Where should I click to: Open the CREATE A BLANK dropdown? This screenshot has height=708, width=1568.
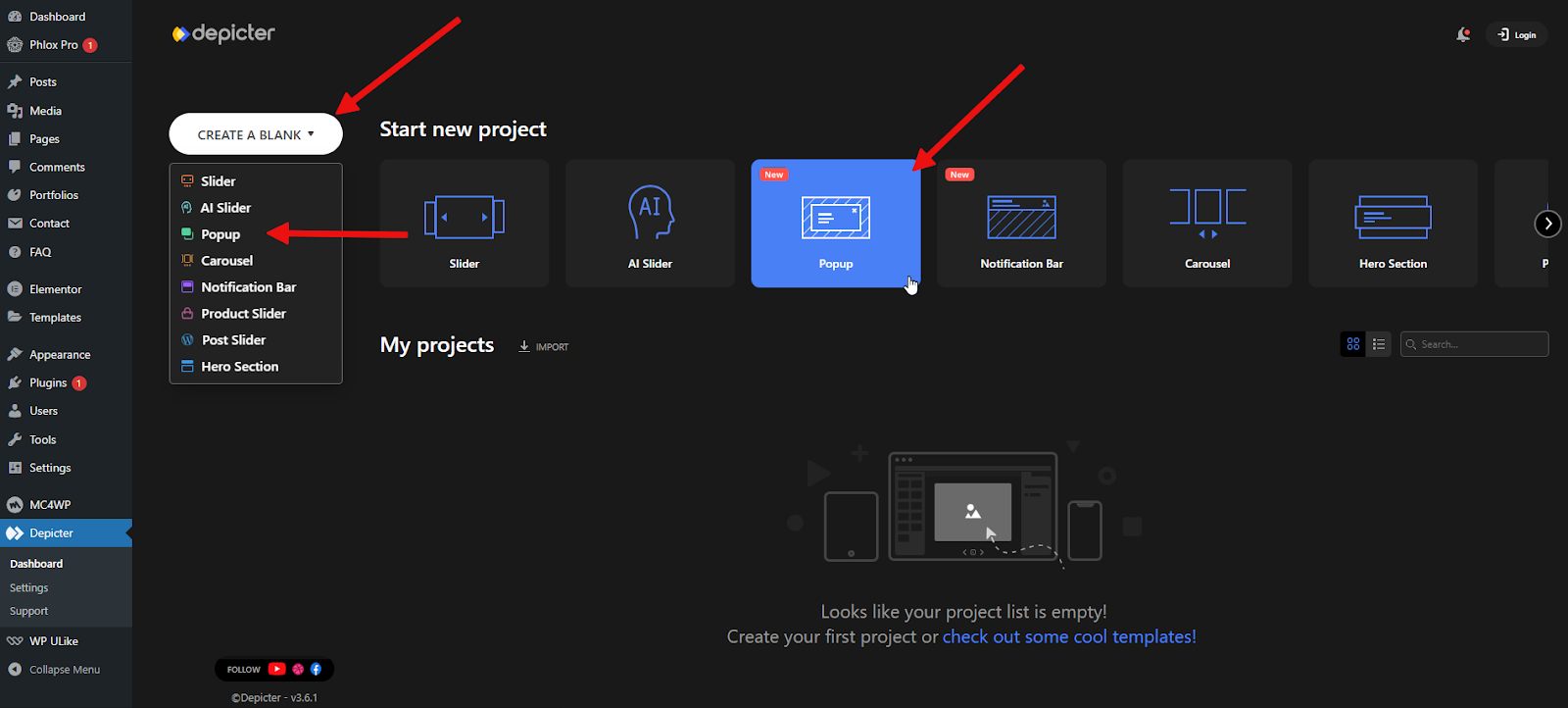click(256, 134)
